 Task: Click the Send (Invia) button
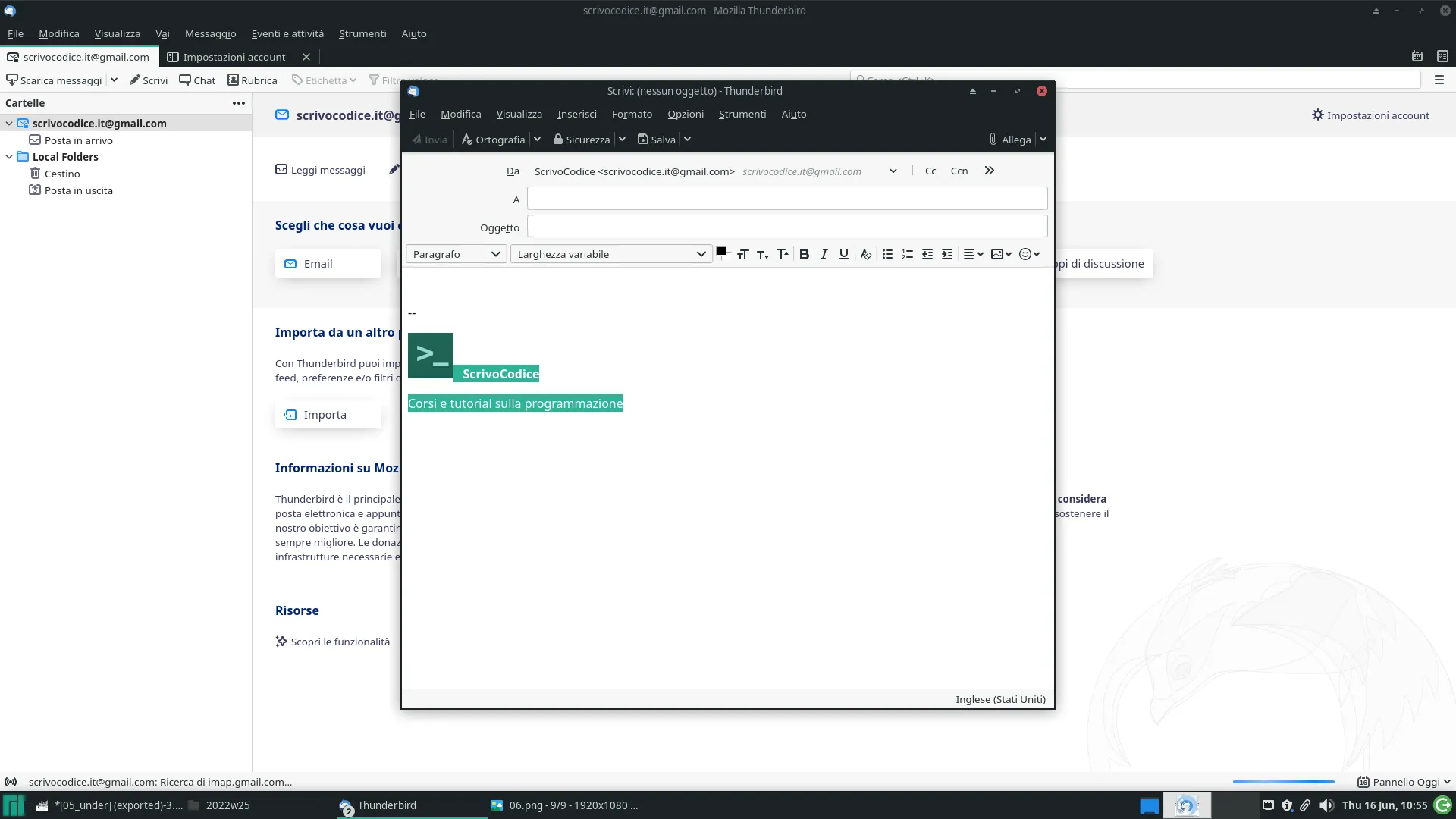point(429,139)
